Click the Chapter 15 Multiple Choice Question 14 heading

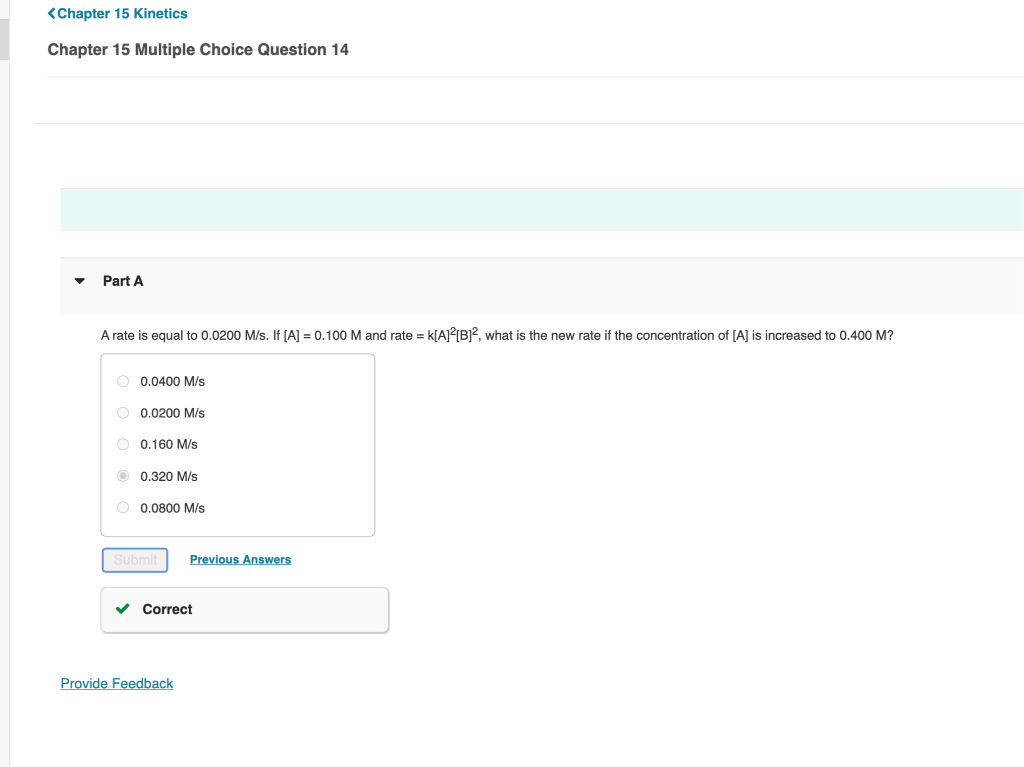tap(197, 49)
